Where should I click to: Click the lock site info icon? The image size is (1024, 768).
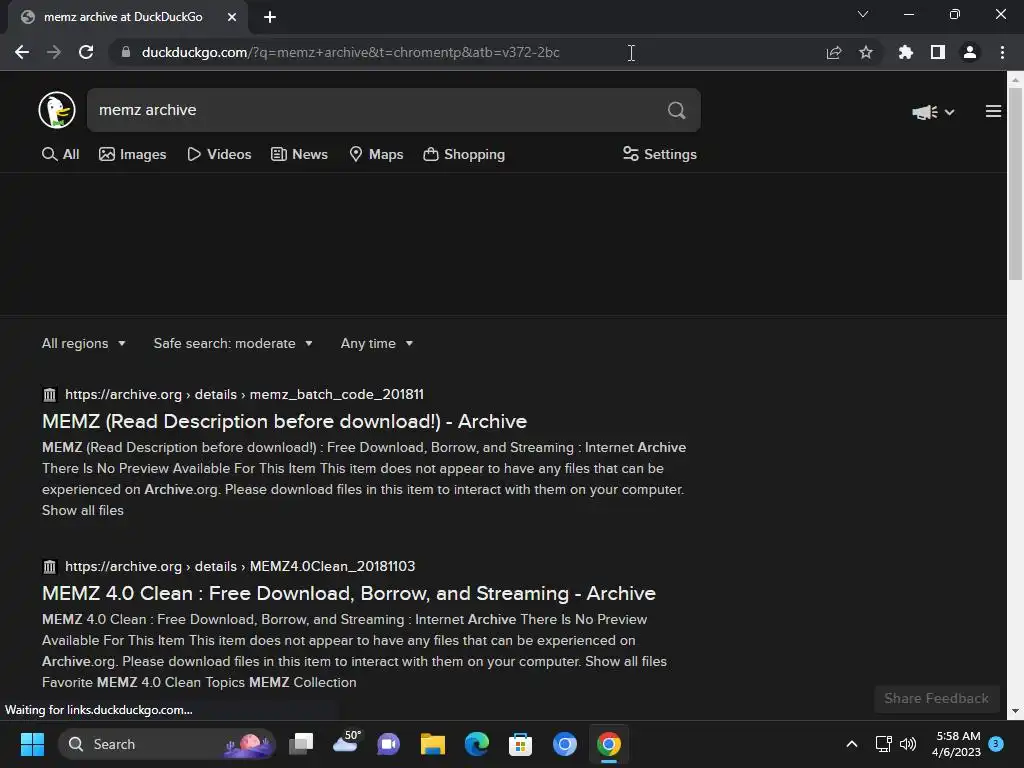(126, 52)
